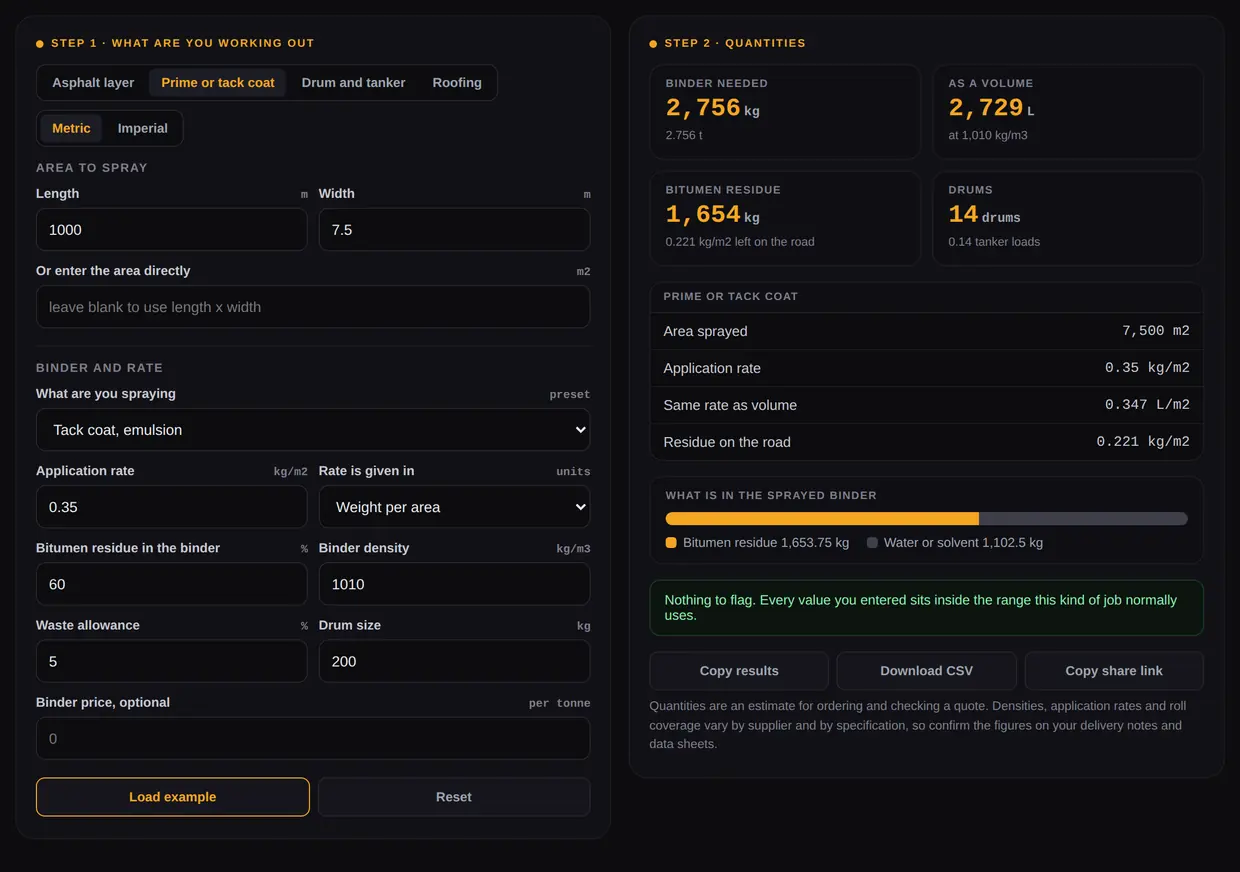Select the Bitumen residue percentage field
1240x872 pixels.
172,584
